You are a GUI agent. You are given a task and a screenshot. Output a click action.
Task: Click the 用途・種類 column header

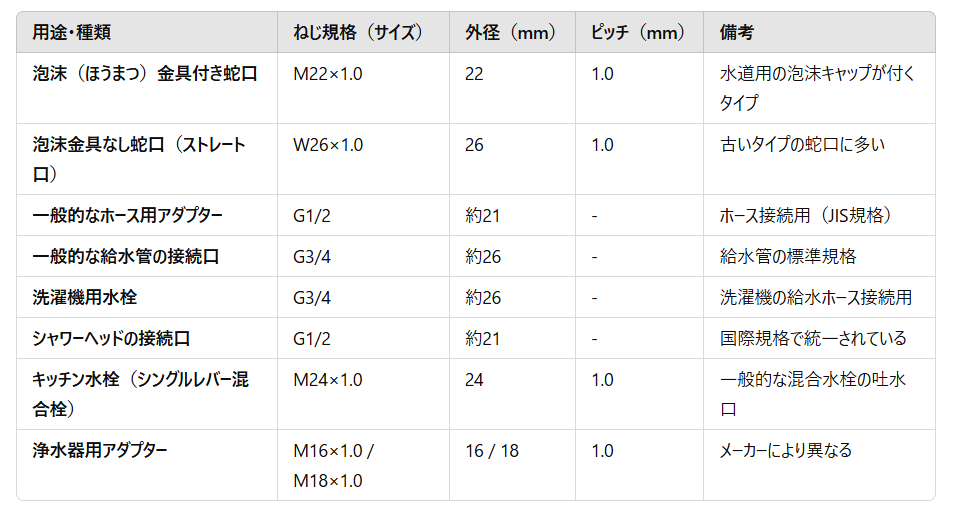[x=72, y=32]
